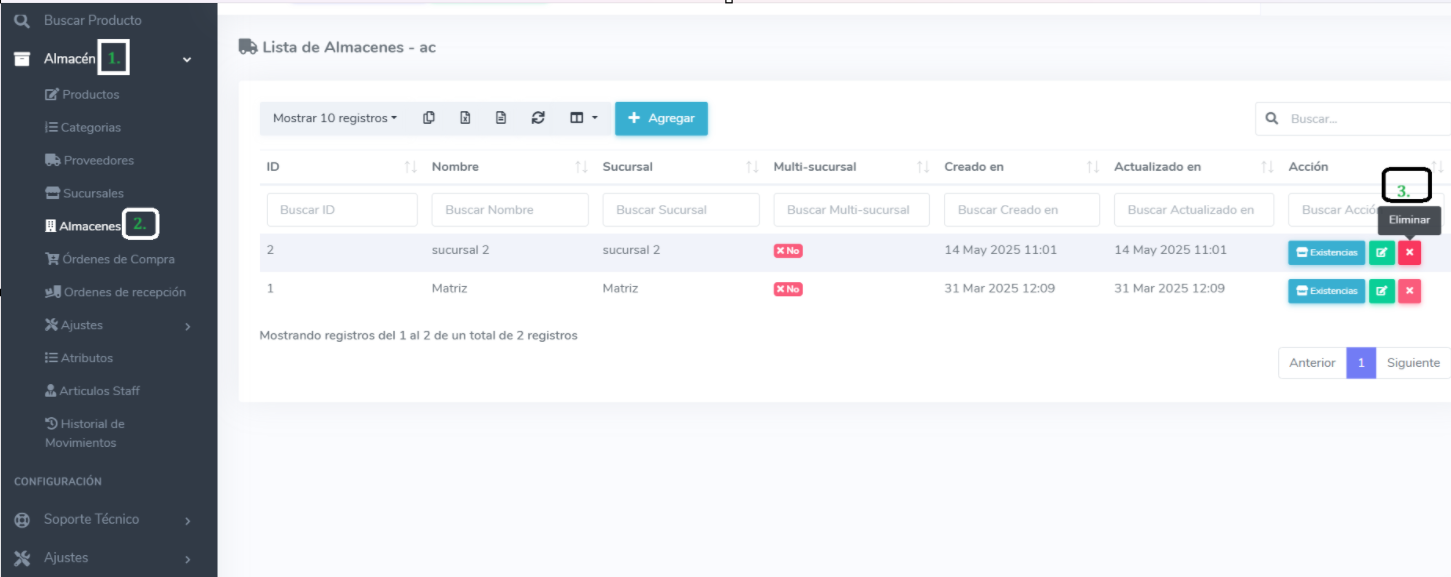Edit the Matriz warehouse
This screenshot has width=1451, height=577.
tap(1381, 291)
